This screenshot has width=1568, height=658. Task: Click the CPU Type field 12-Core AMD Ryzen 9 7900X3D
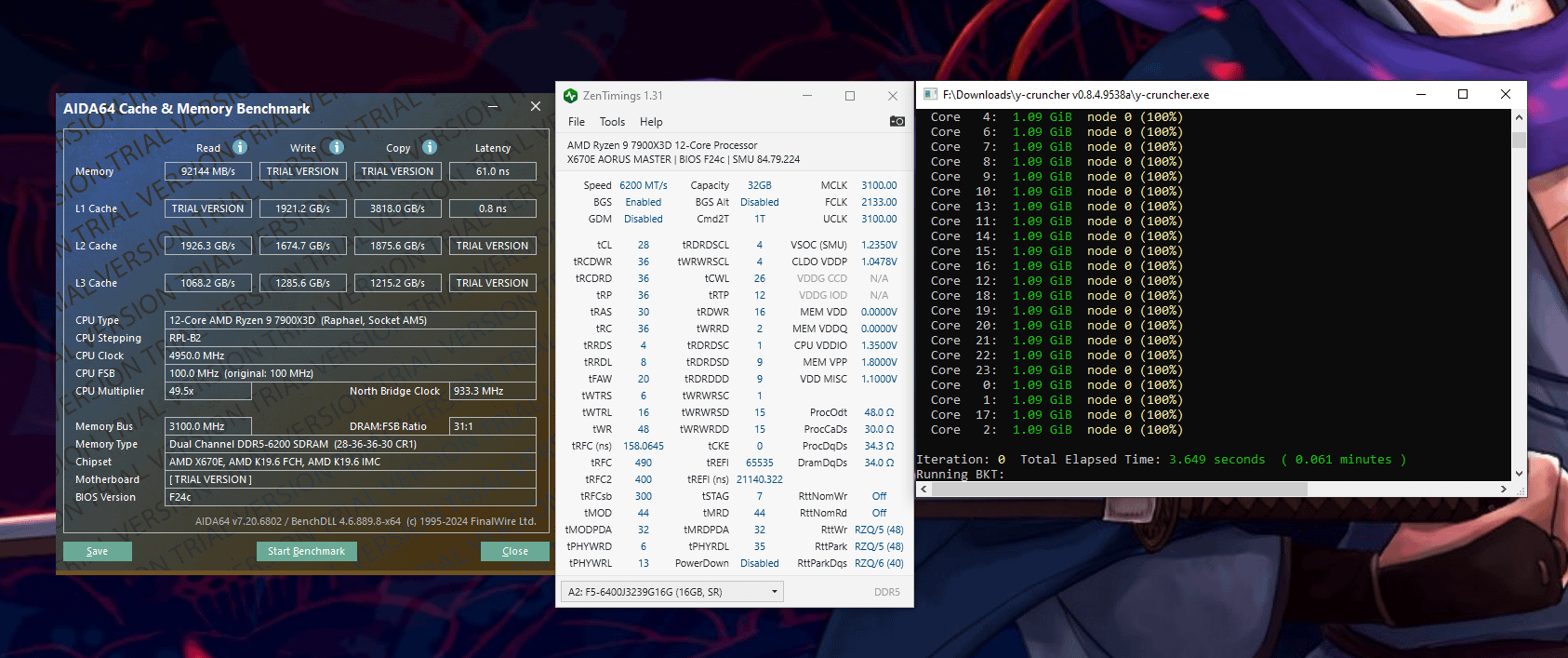point(351,320)
